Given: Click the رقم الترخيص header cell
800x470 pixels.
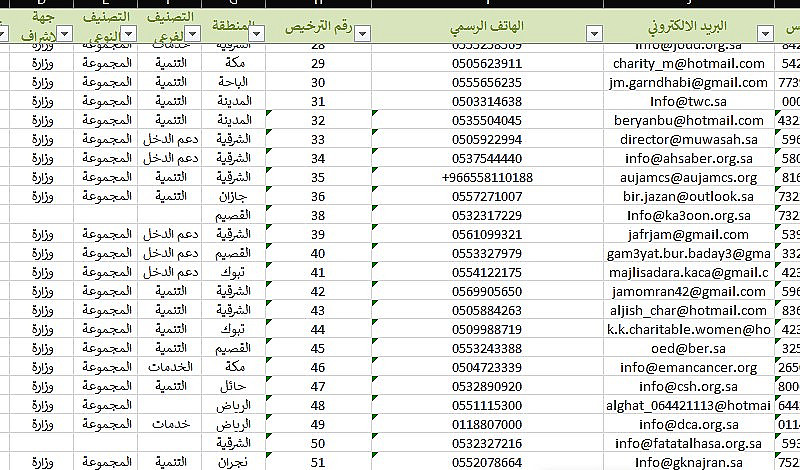Looking at the screenshot, I should [318, 26].
